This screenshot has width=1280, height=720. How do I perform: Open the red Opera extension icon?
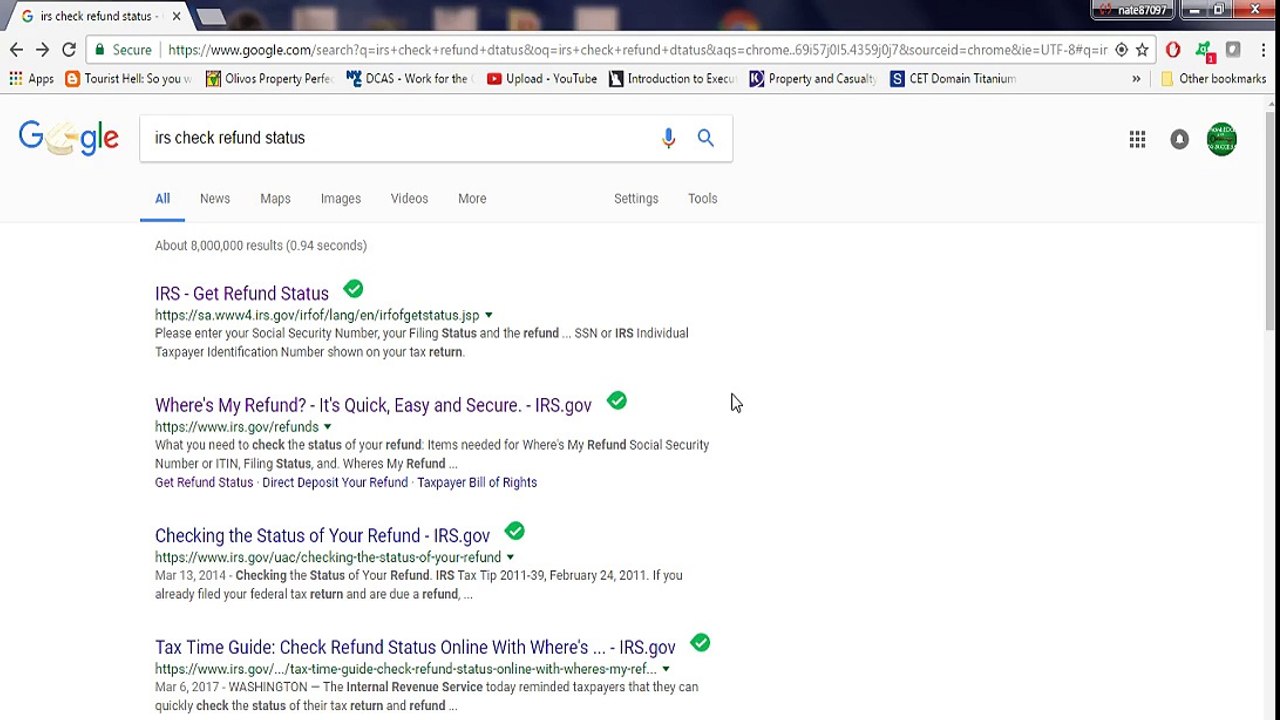1173,49
